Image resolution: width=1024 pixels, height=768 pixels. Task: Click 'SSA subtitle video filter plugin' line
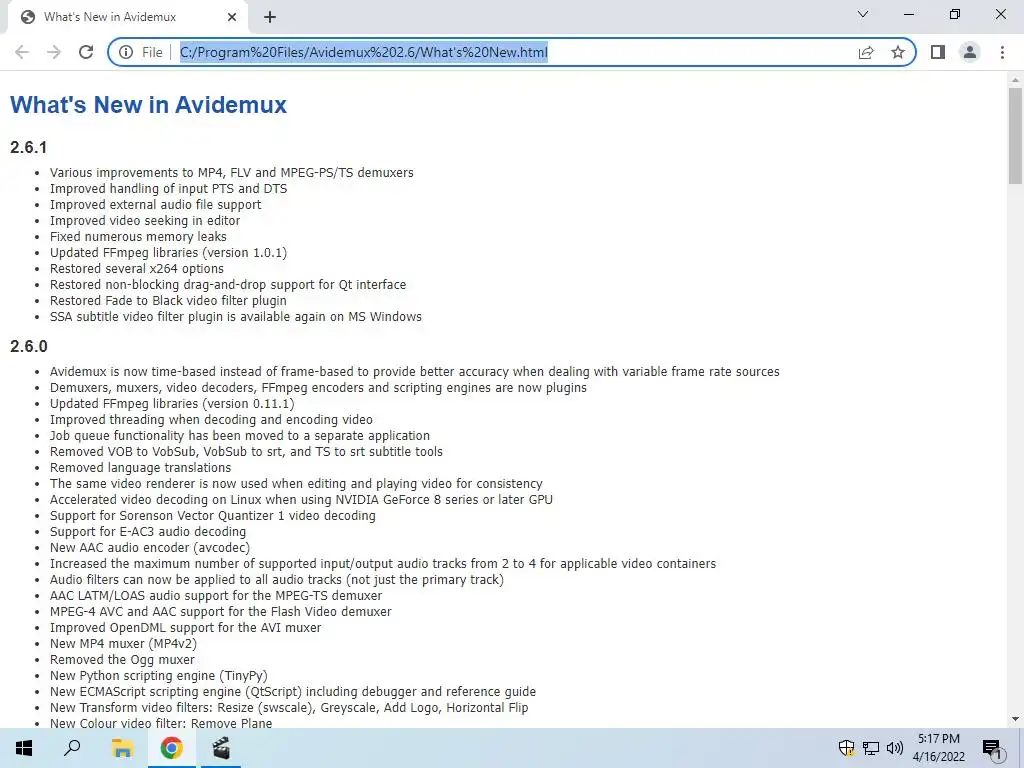236,317
